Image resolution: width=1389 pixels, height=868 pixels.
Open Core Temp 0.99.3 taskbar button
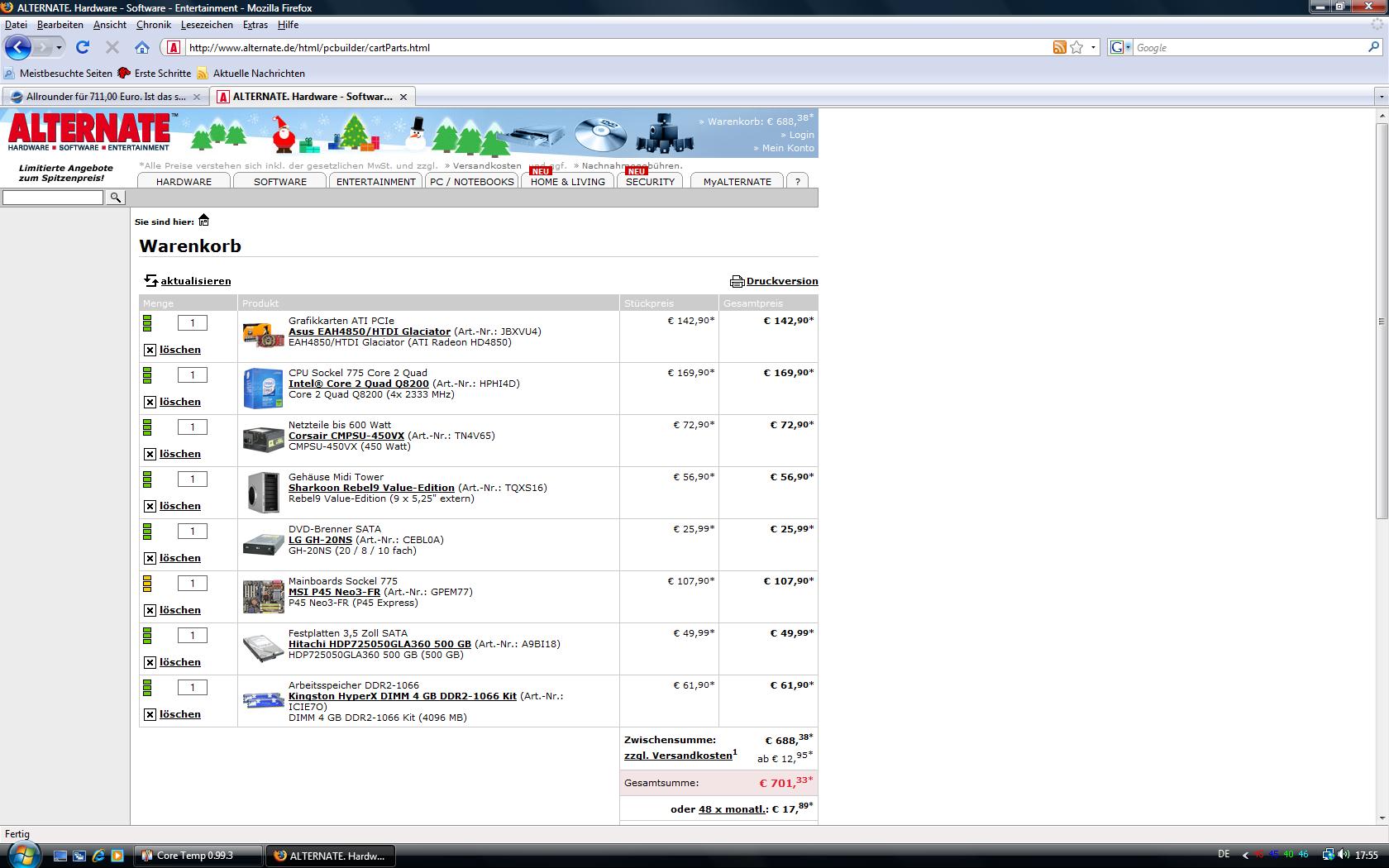pos(198,856)
